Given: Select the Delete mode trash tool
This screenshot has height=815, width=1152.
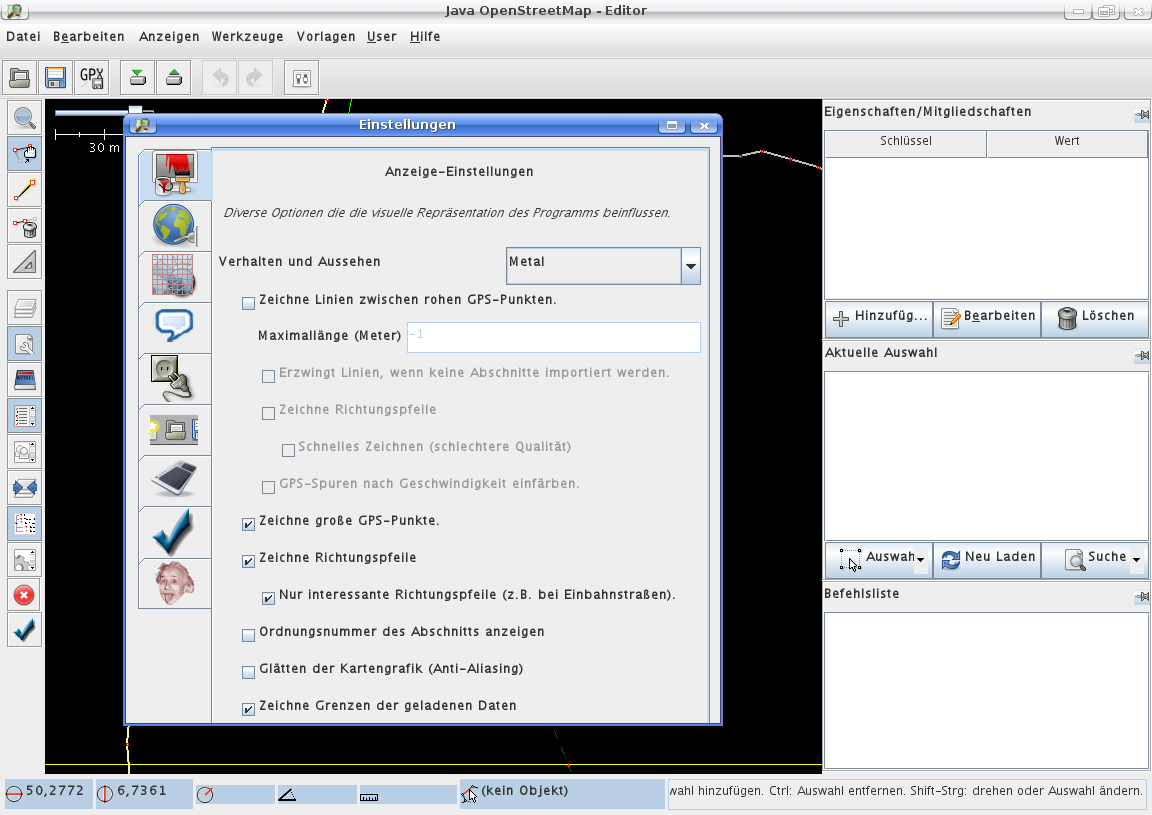Looking at the screenshot, I should coord(24,226).
